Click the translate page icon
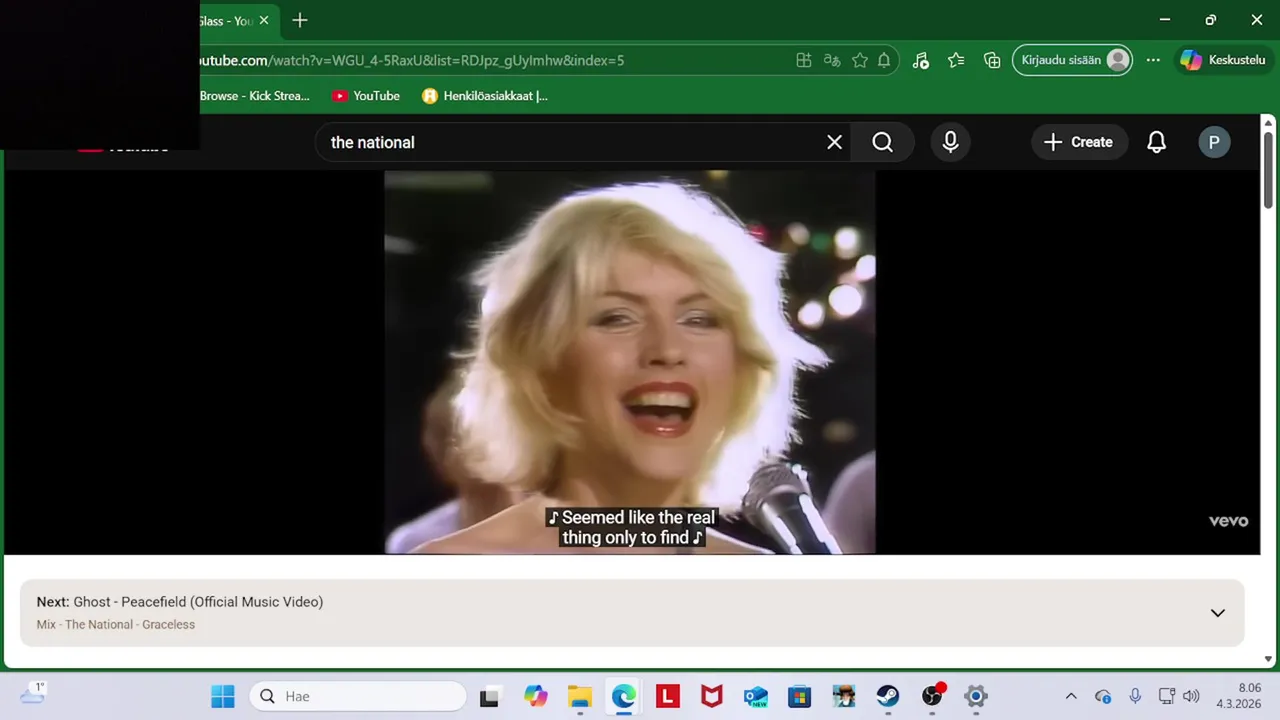The image size is (1280, 720). pyautogui.click(x=831, y=60)
